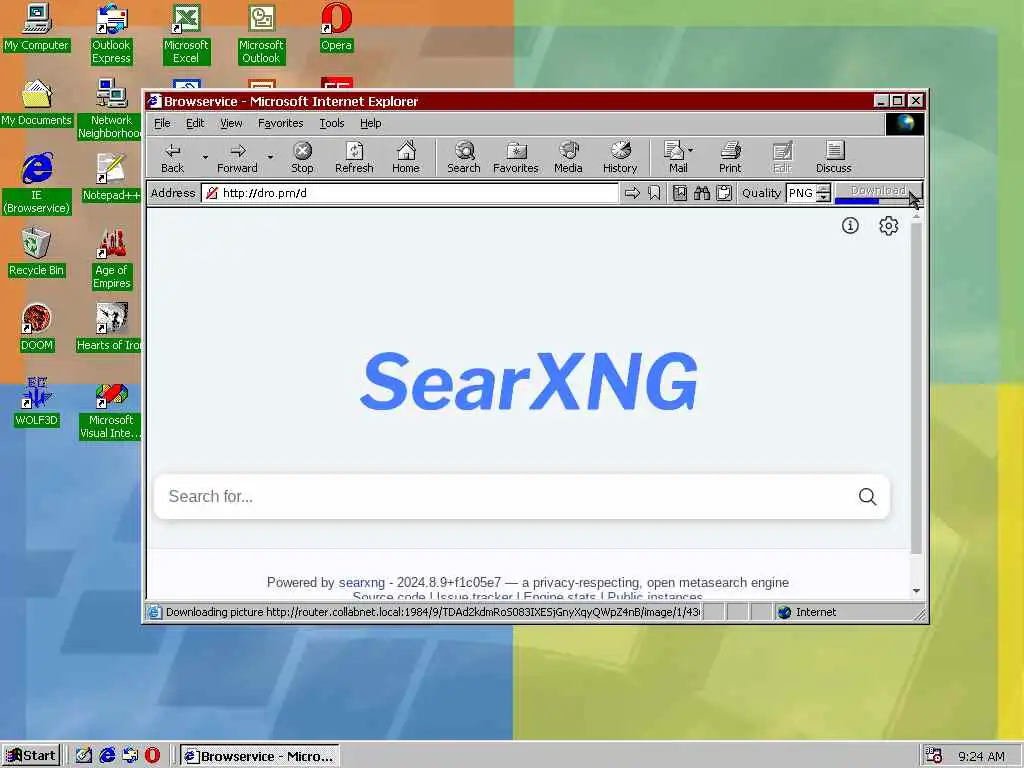Show the History toolbar button
The image size is (1024, 768).
point(620,158)
